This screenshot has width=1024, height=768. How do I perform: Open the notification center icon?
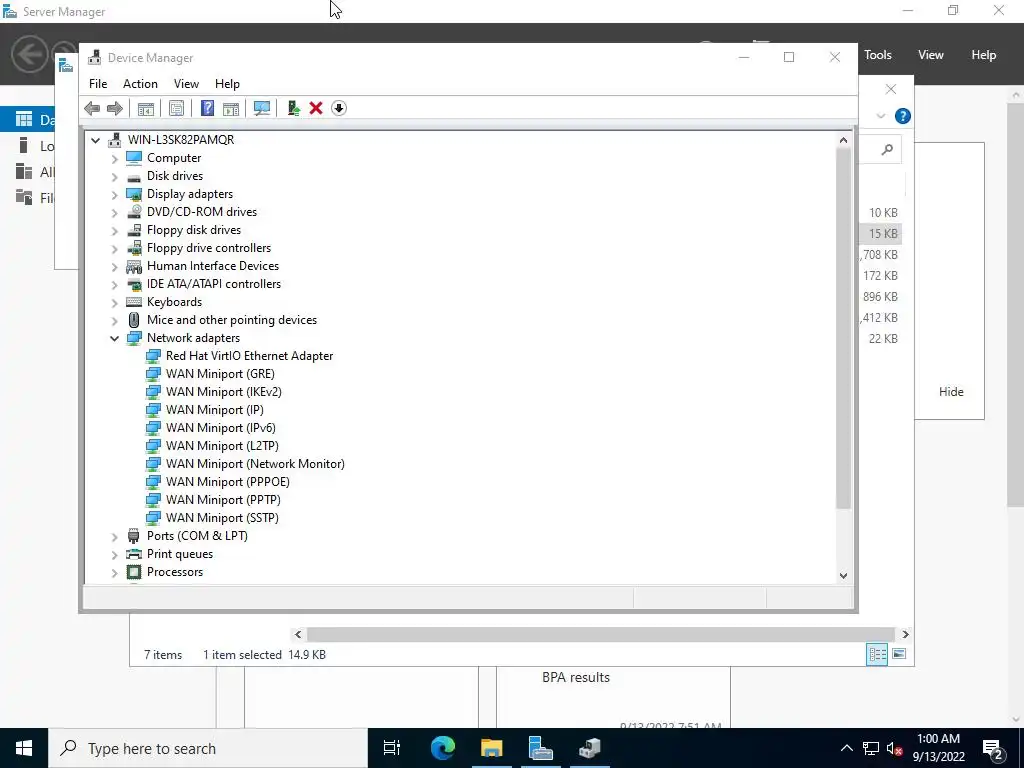coord(993,748)
